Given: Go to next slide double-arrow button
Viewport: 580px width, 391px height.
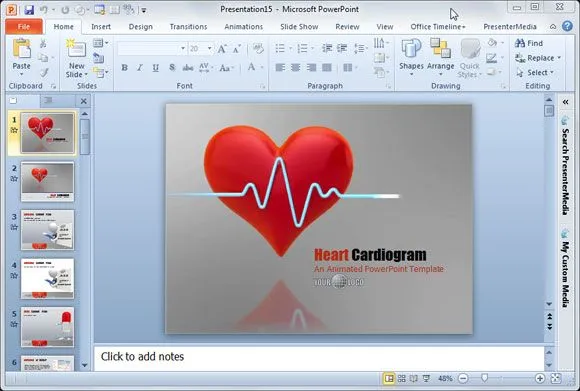Looking at the screenshot, I should click(x=550, y=326).
